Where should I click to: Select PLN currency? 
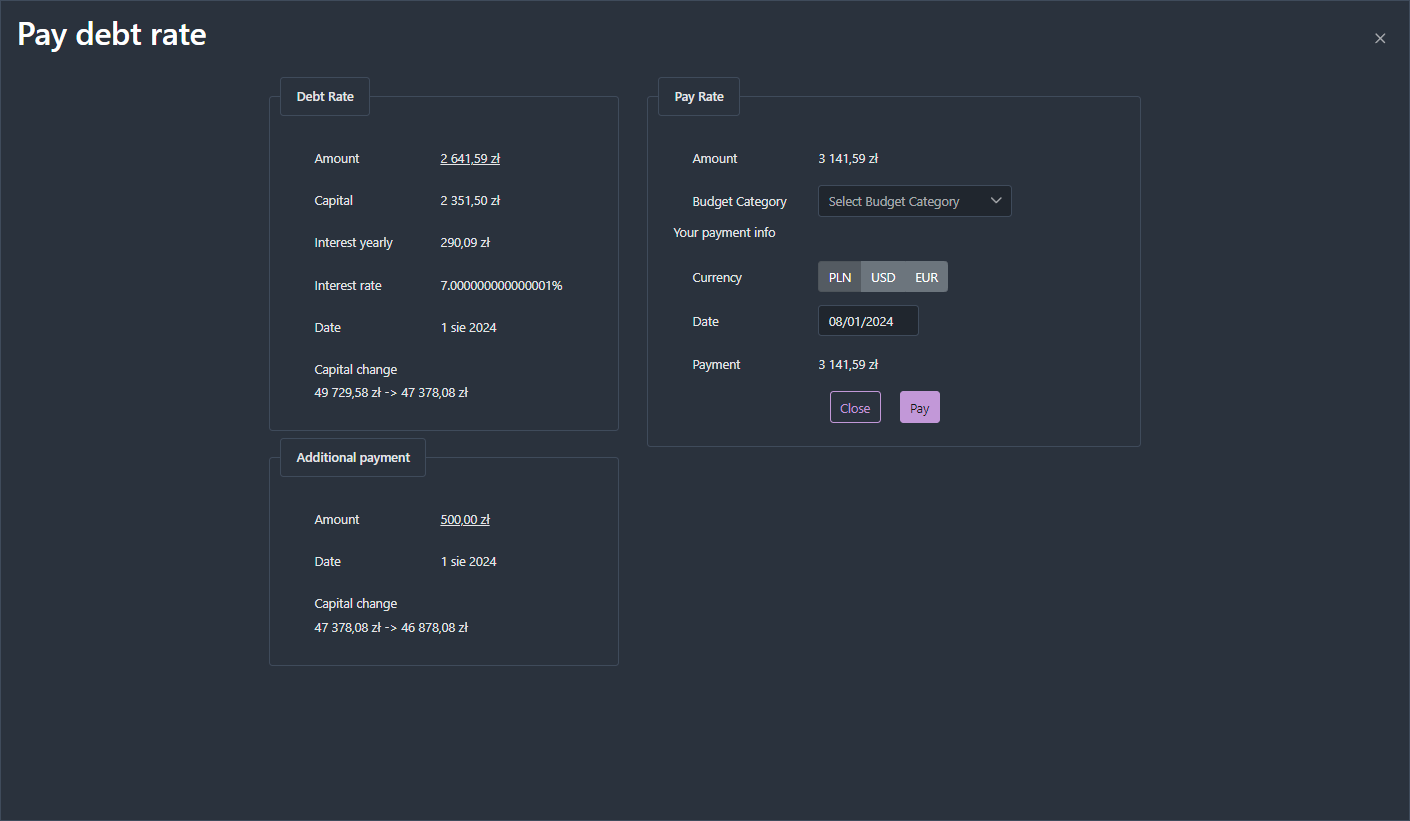tap(840, 277)
